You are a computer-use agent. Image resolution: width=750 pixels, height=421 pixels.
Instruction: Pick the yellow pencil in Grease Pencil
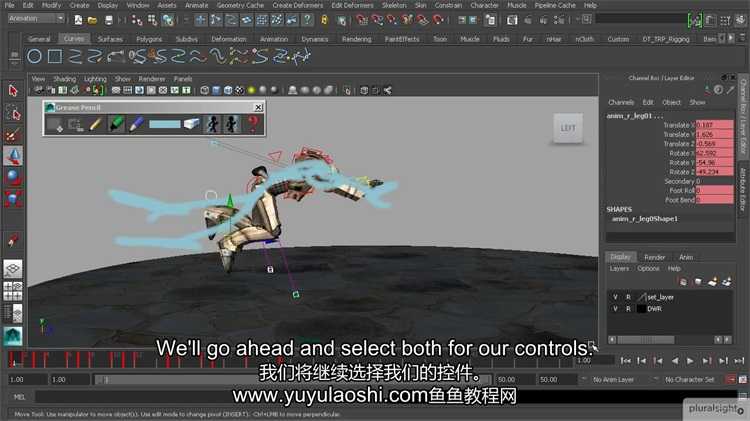tap(95, 124)
